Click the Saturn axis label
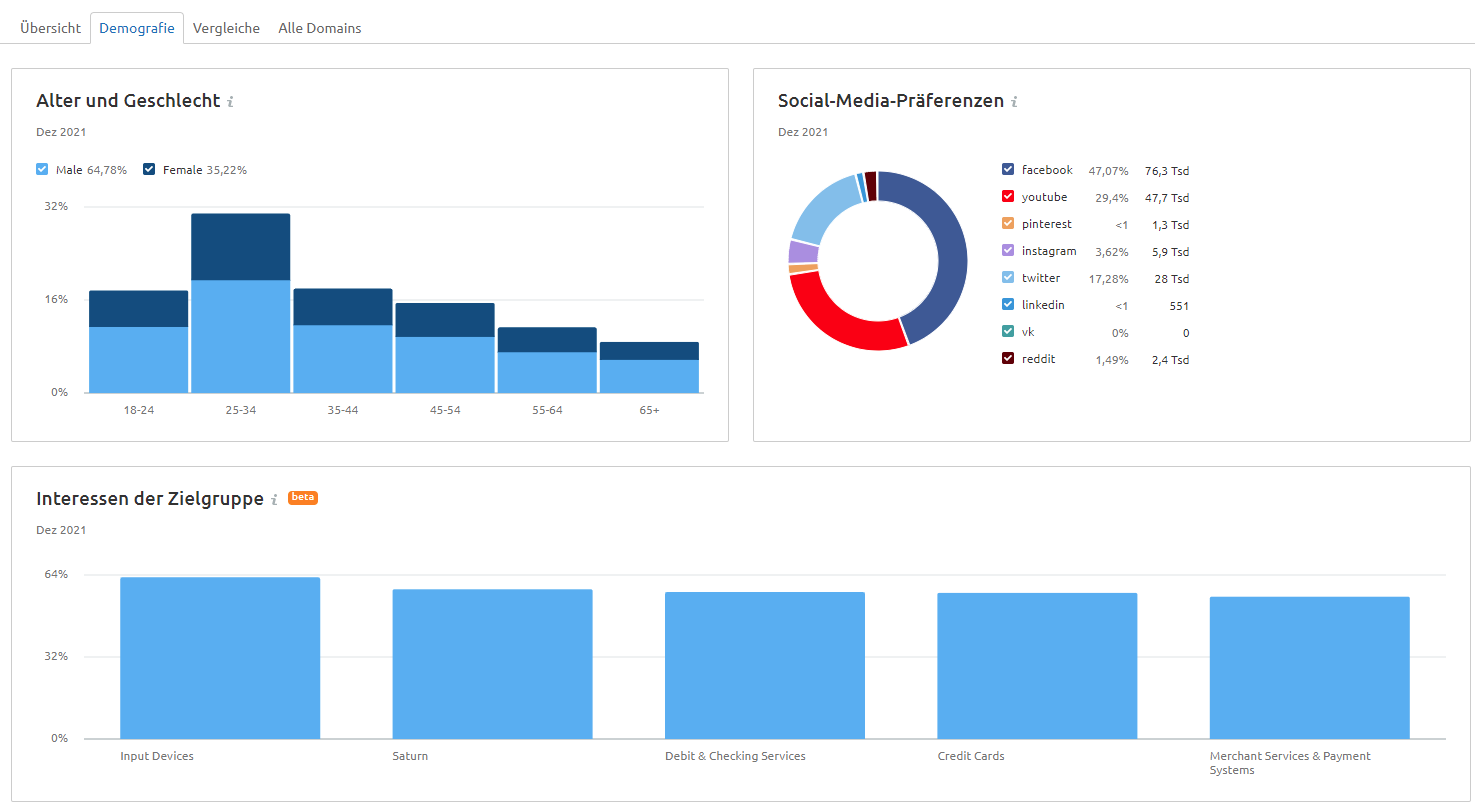 [410, 756]
